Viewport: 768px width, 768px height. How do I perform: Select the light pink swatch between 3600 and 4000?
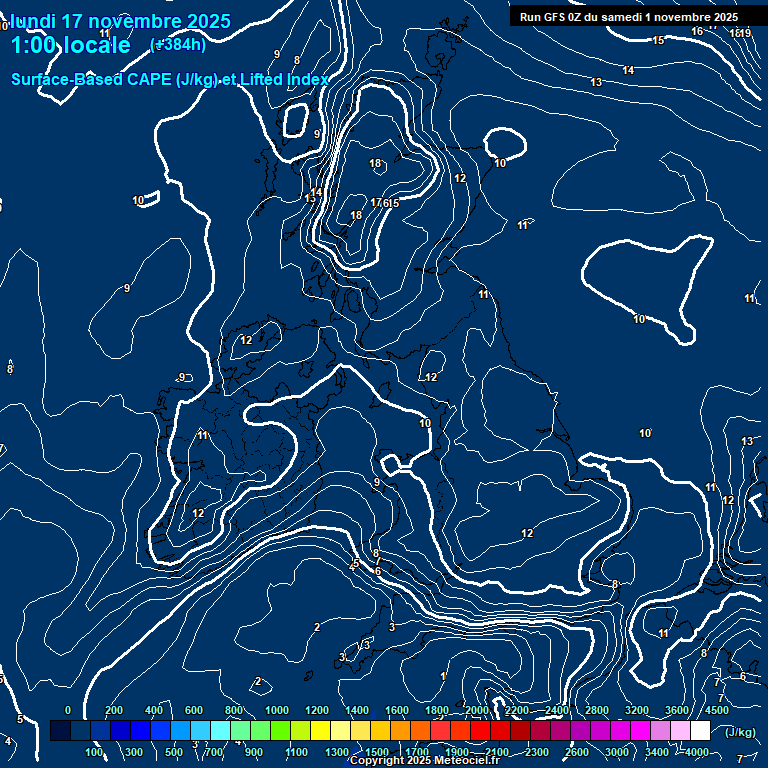click(x=680, y=730)
